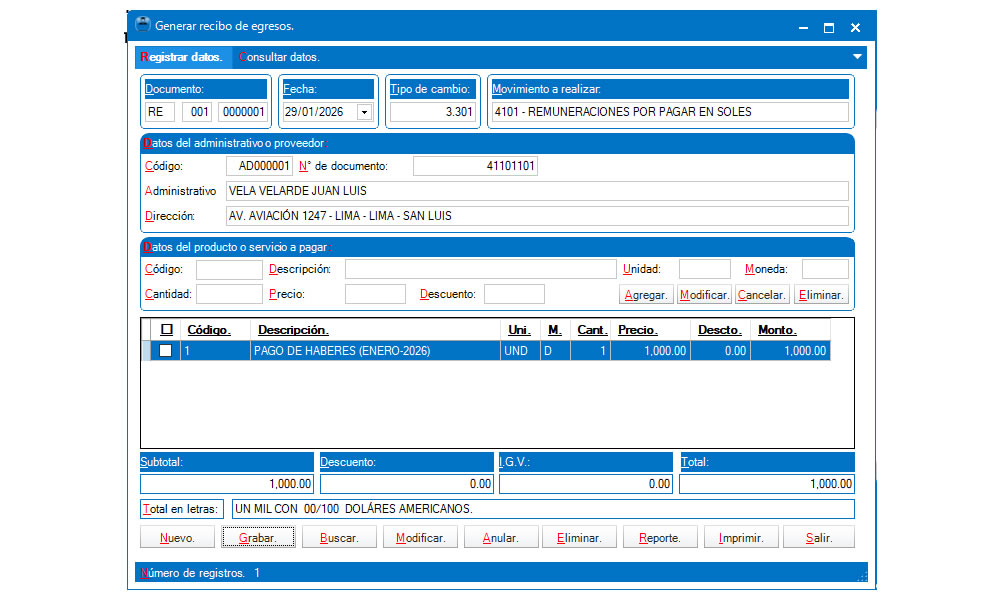Click the Reporte button
This screenshot has width=1000, height=600.
[660, 538]
